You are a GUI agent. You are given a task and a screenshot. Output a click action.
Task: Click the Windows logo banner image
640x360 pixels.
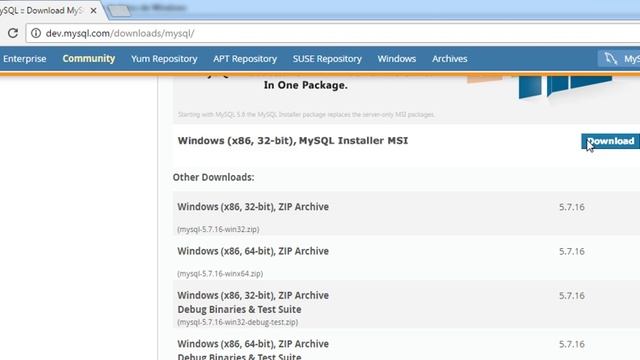pos(565,87)
